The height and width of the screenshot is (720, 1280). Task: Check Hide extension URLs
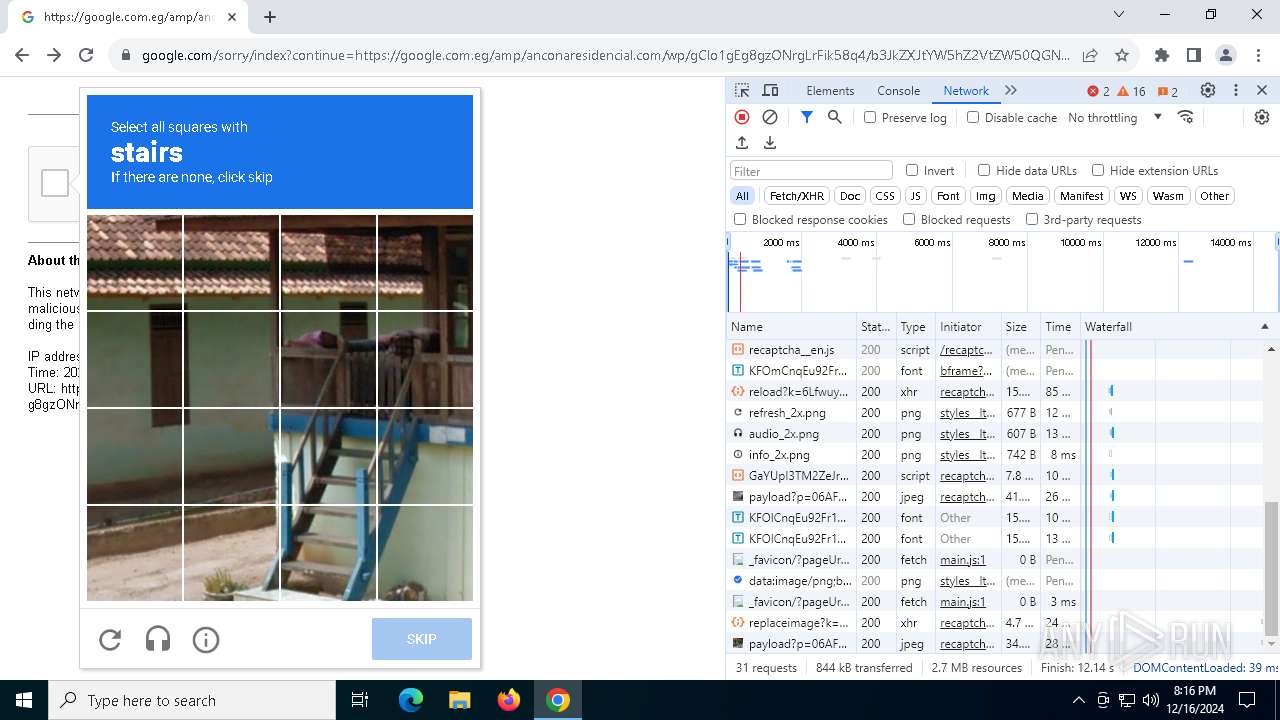[1098, 170]
